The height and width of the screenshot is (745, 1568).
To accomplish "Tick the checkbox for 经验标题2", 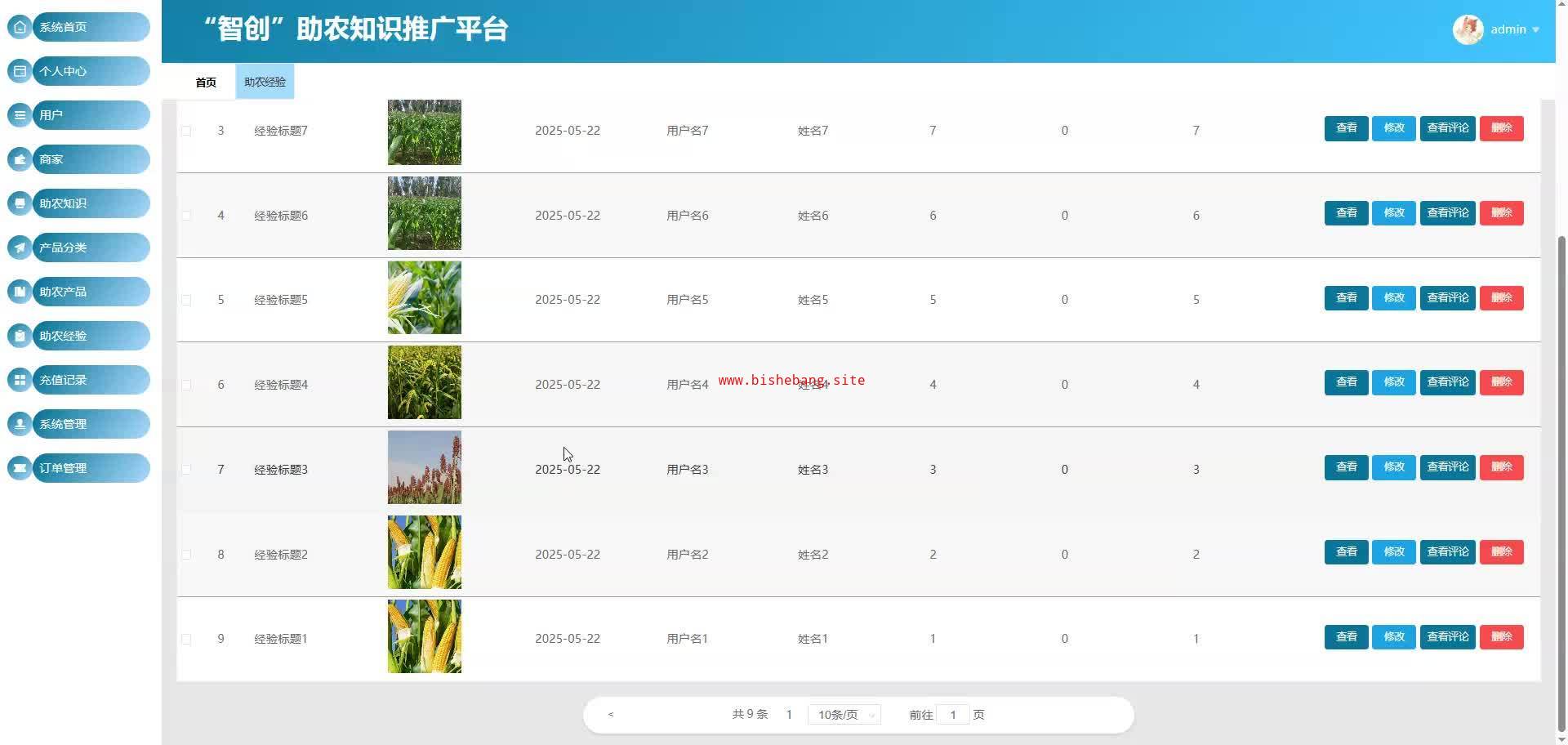I will coord(186,555).
